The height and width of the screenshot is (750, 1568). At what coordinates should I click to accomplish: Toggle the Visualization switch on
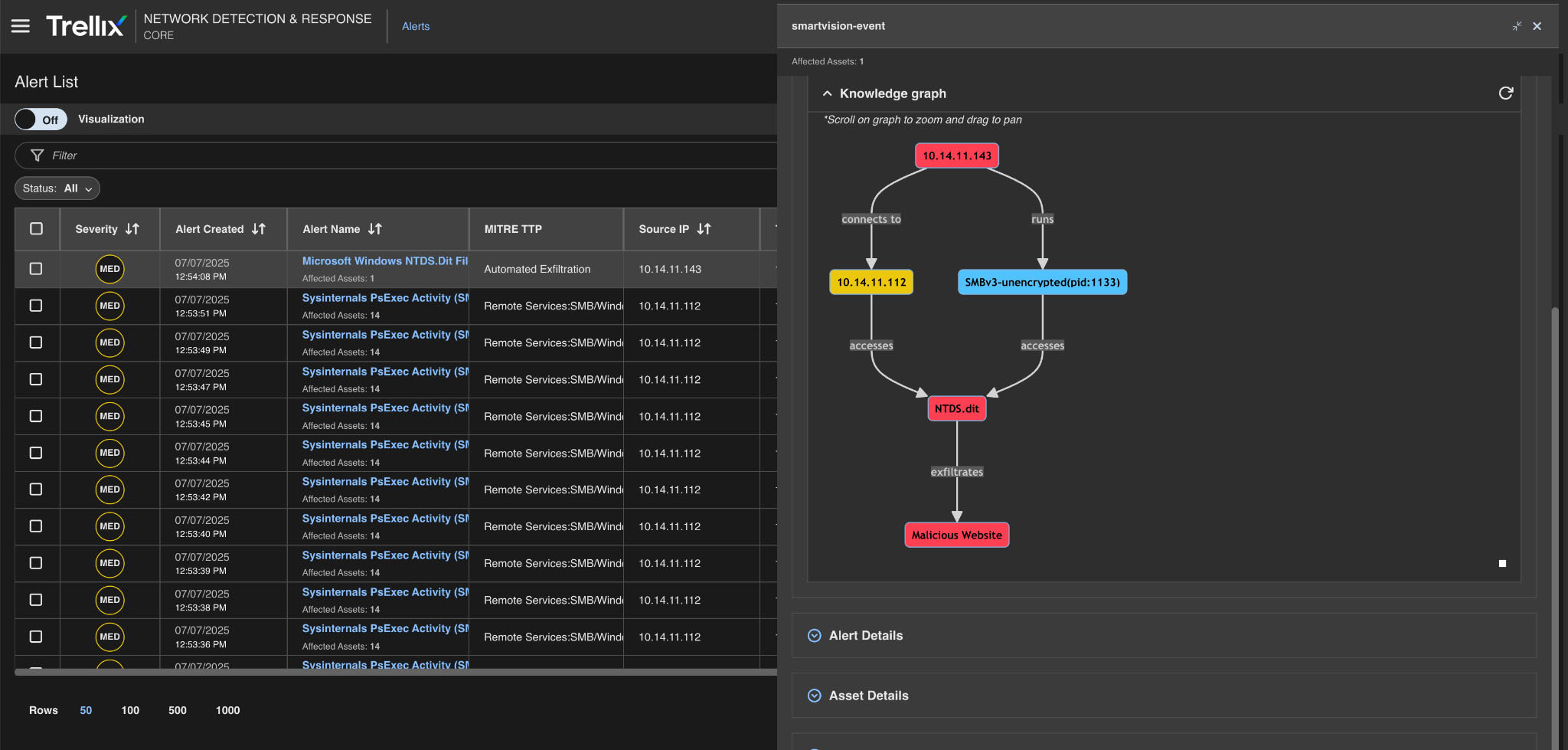point(41,120)
